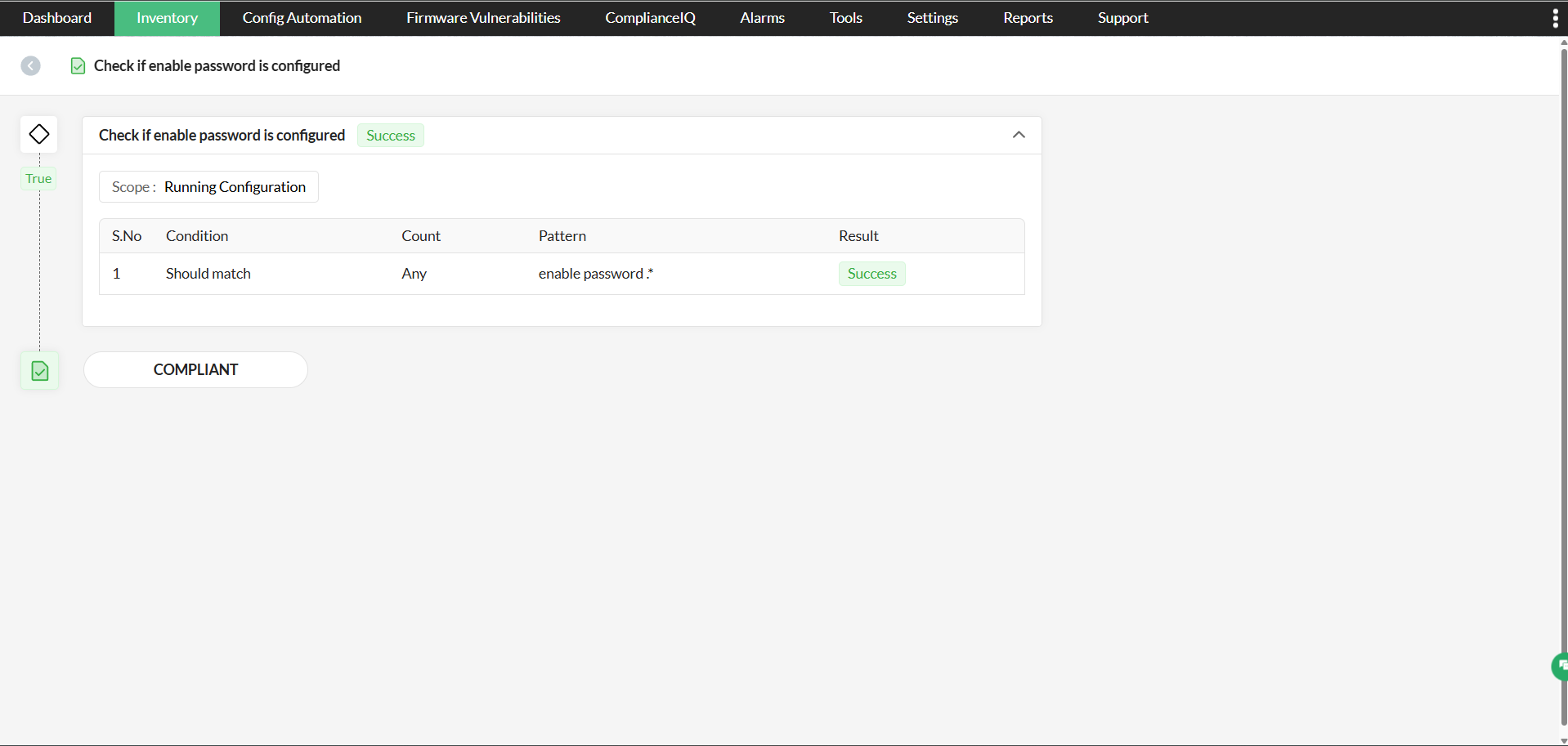The width and height of the screenshot is (1568, 746).
Task: Select the Should match condition row
Action: [x=208, y=273]
